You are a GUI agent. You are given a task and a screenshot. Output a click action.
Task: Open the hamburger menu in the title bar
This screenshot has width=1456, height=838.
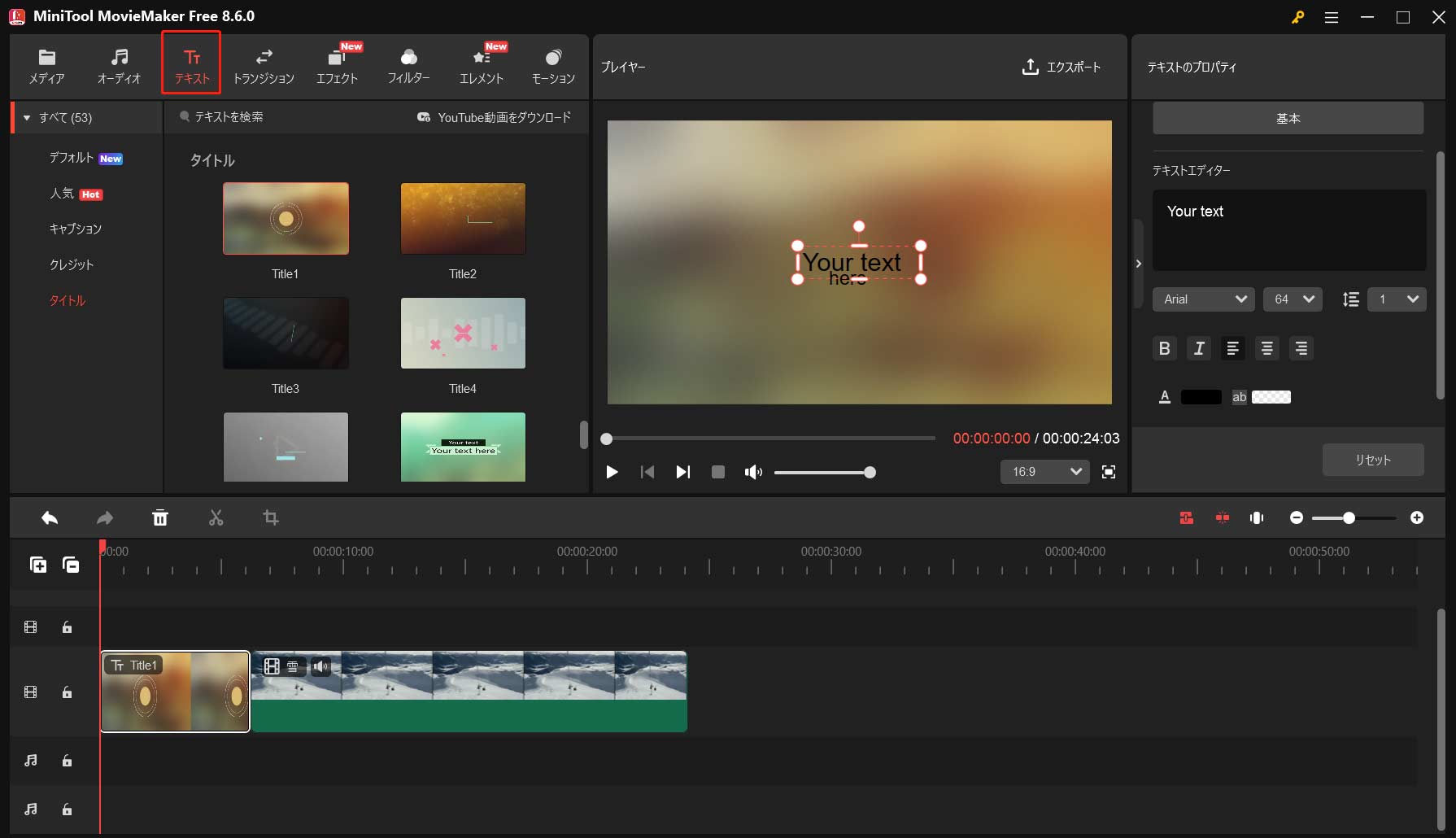click(1332, 17)
